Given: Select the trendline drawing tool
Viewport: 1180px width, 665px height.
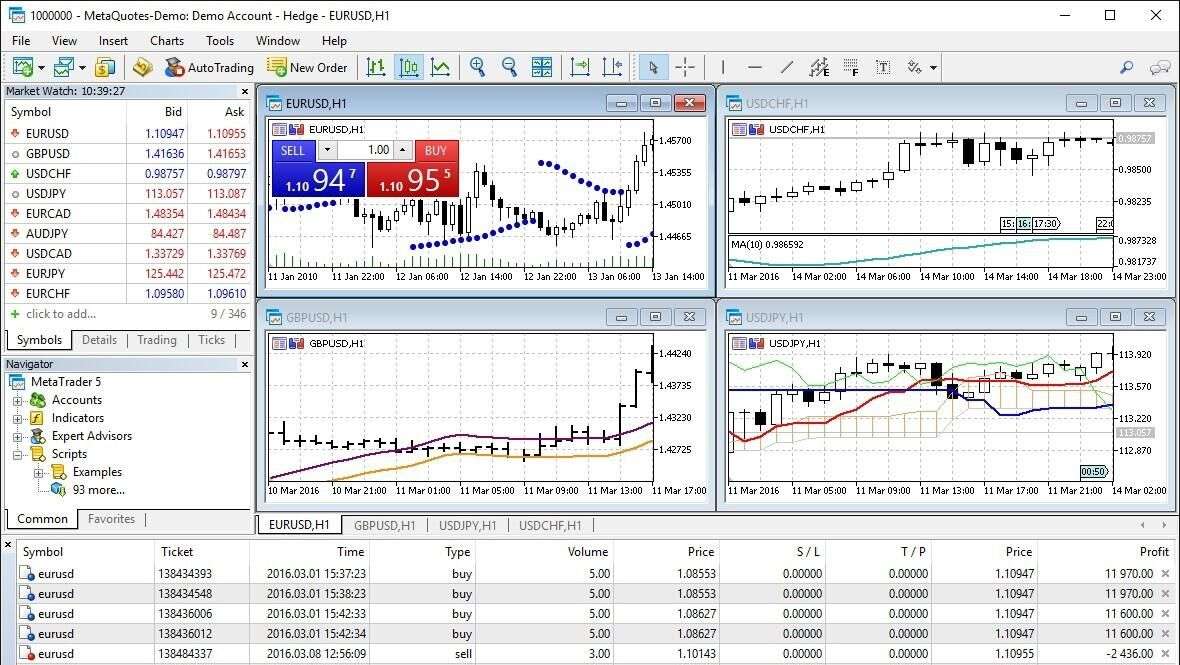Looking at the screenshot, I should (x=787, y=68).
